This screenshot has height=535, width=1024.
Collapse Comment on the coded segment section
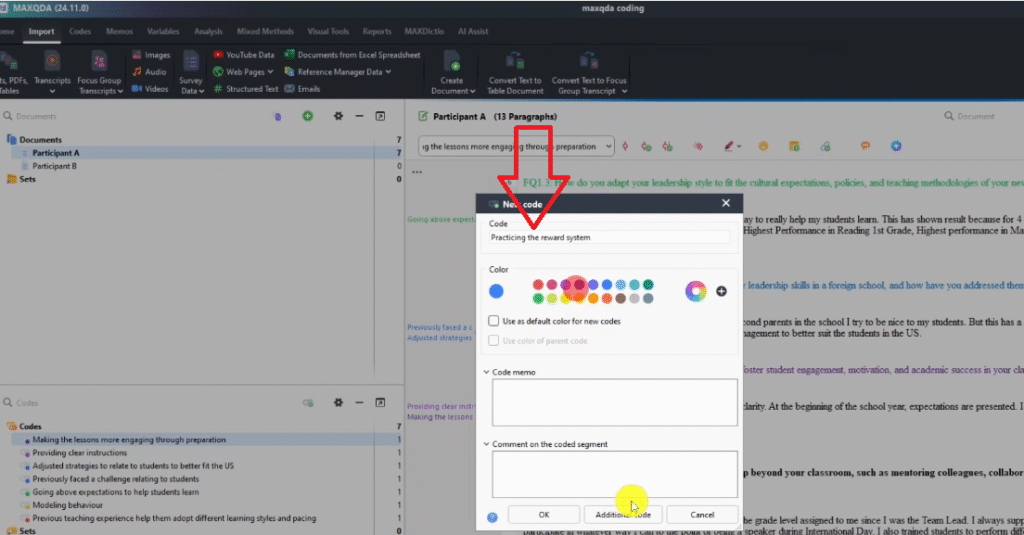coord(486,444)
